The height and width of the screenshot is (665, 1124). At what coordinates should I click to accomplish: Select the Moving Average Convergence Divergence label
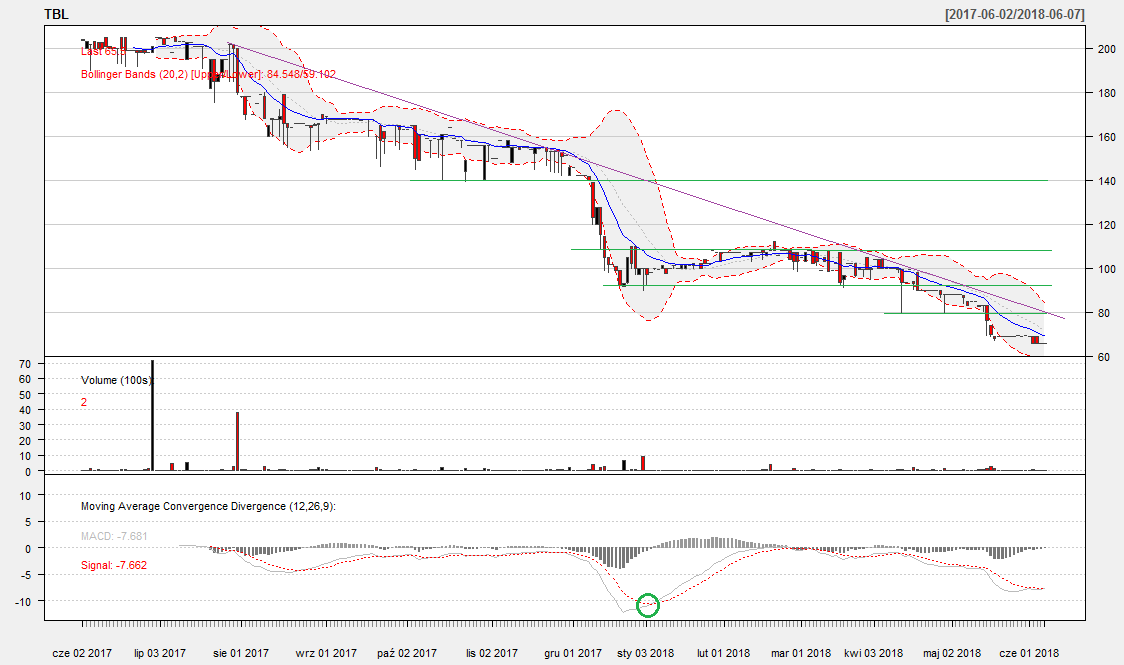coord(208,506)
